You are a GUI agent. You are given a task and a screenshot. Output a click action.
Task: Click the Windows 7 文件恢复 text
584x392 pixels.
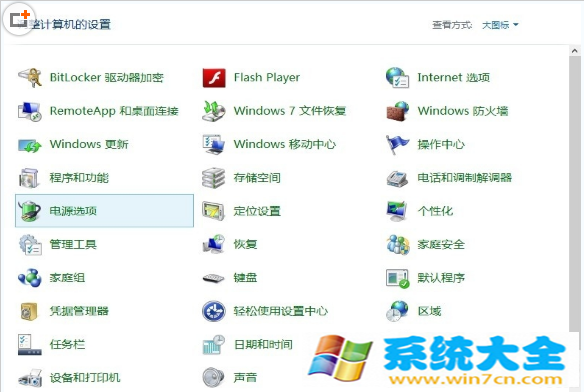[290, 111]
